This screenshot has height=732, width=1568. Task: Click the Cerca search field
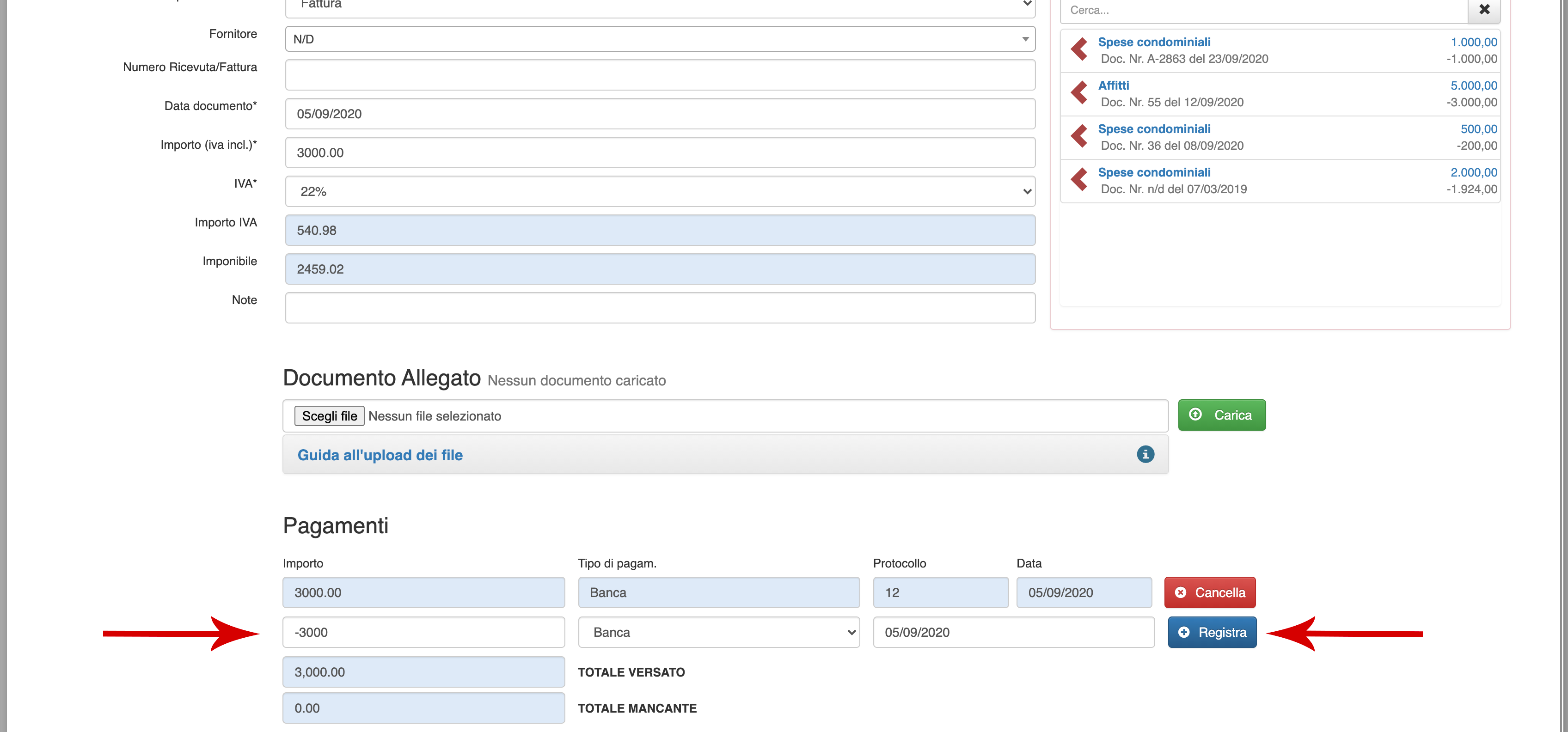click(x=1263, y=10)
